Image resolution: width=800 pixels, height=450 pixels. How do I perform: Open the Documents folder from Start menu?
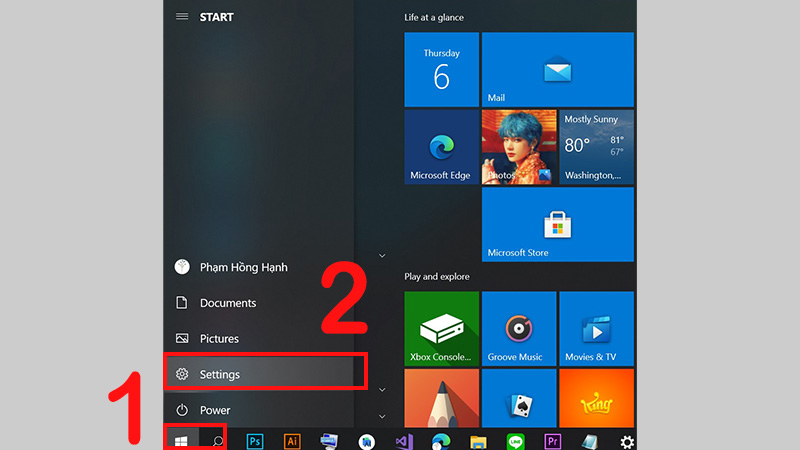259,303
